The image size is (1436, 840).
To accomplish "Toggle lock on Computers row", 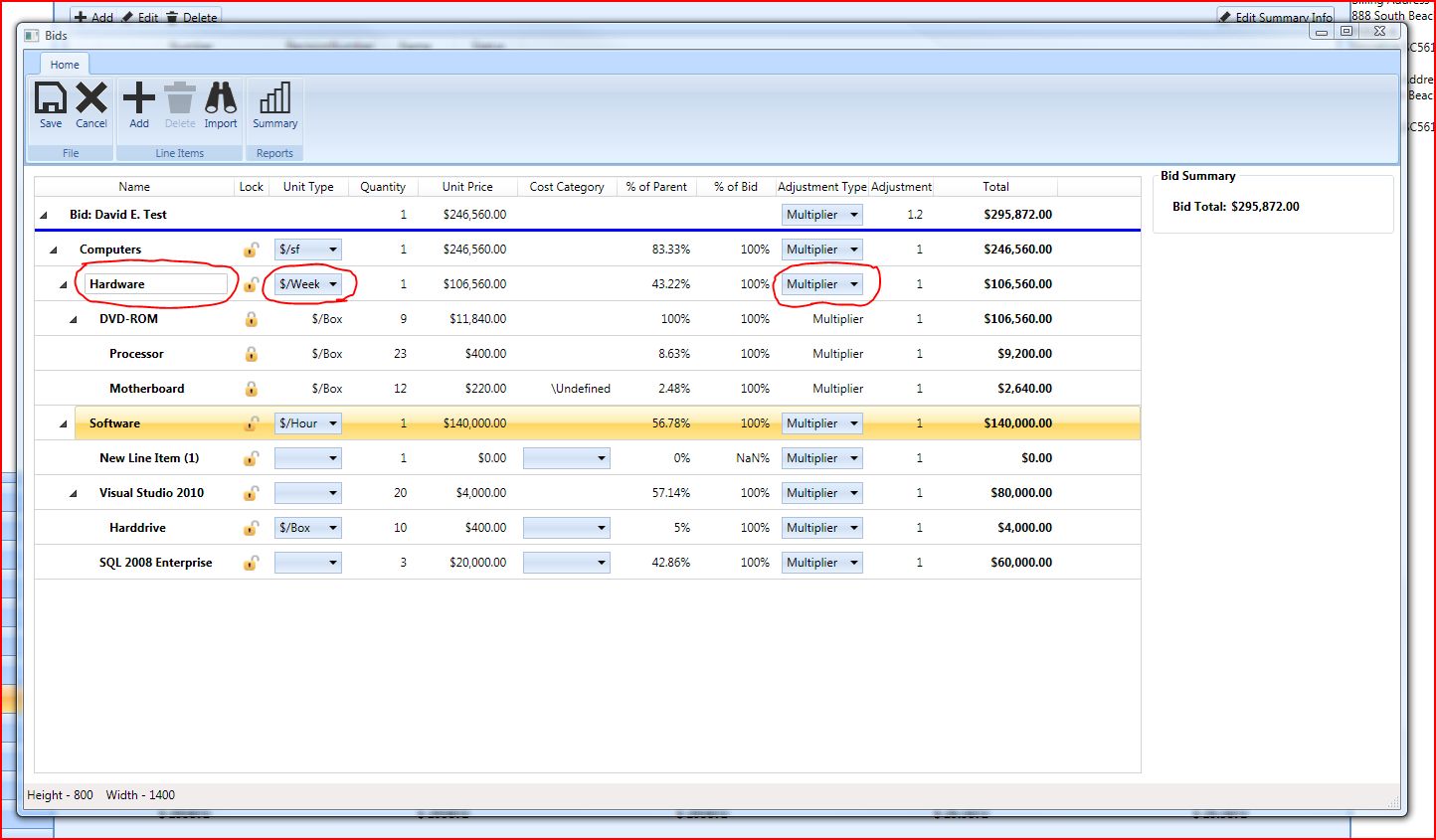I will 252,250.
